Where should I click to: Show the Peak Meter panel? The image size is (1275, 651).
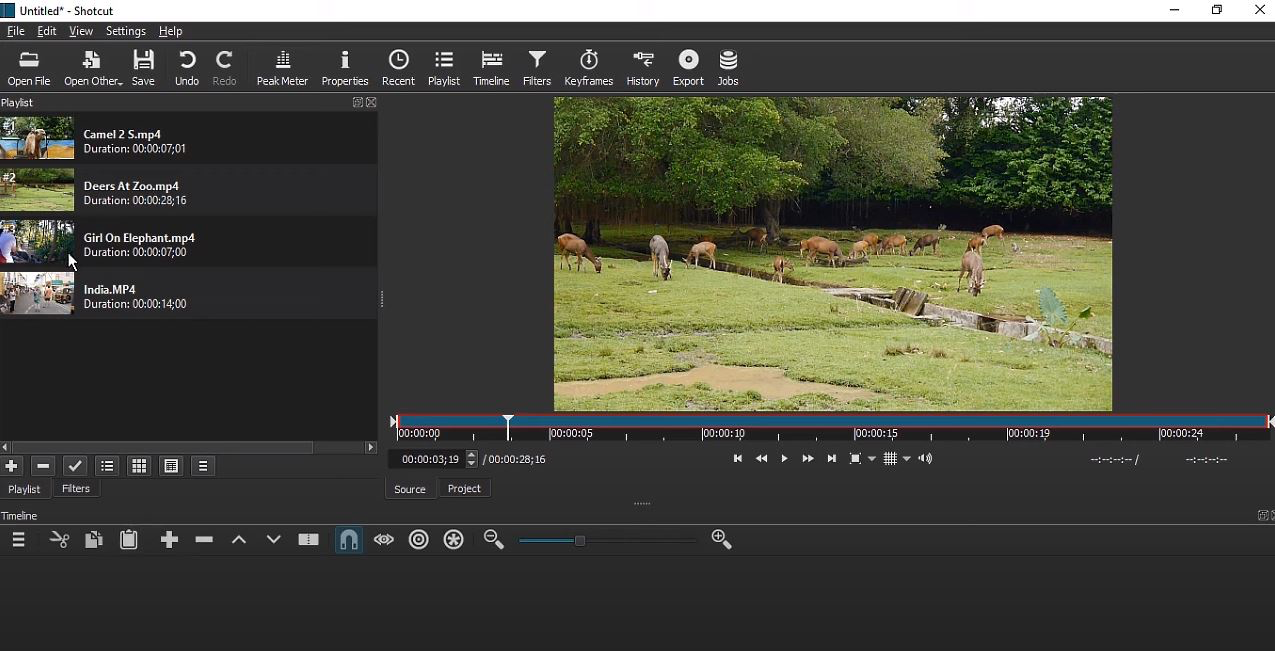coord(282,68)
